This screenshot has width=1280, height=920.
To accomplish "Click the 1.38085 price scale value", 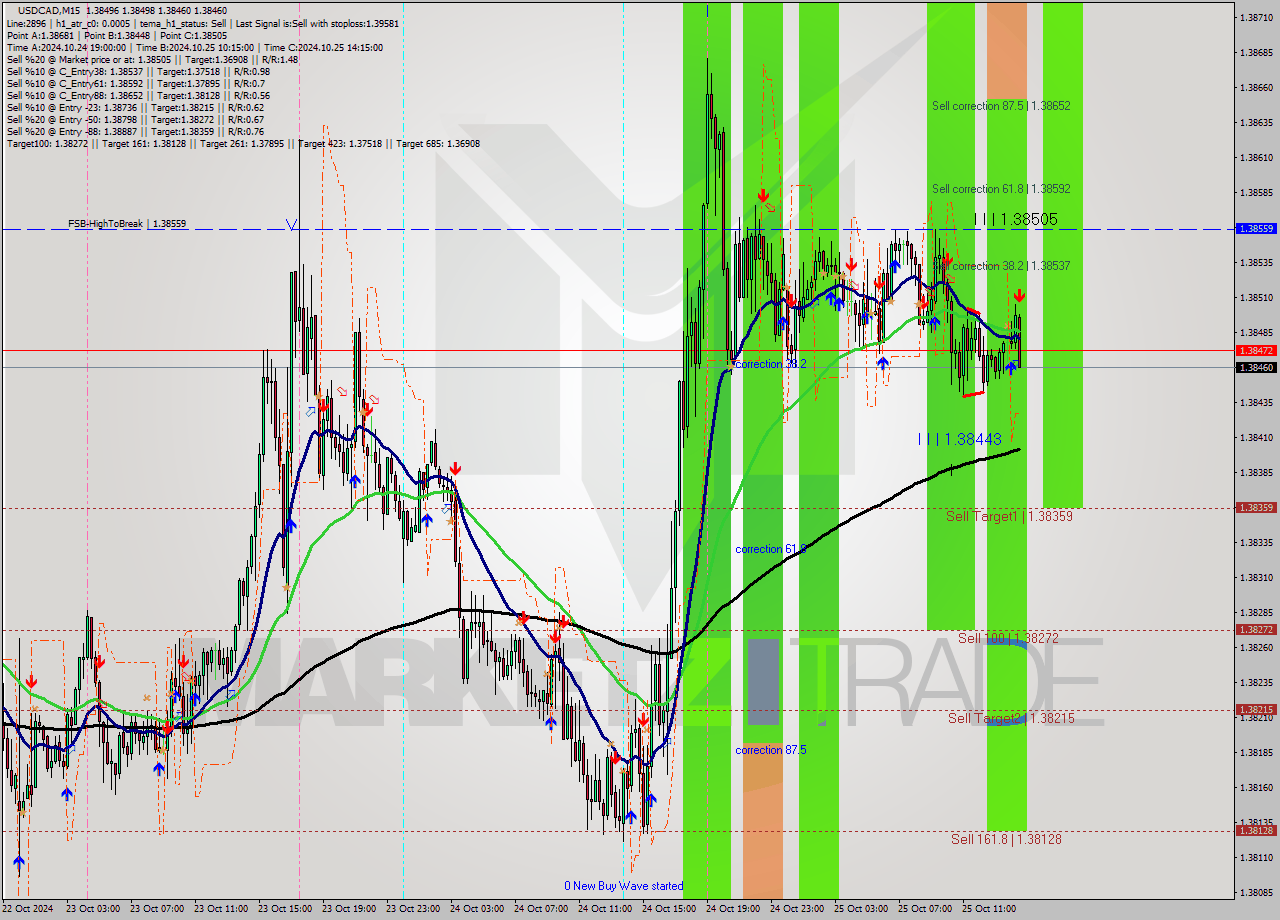I will [1256, 892].
